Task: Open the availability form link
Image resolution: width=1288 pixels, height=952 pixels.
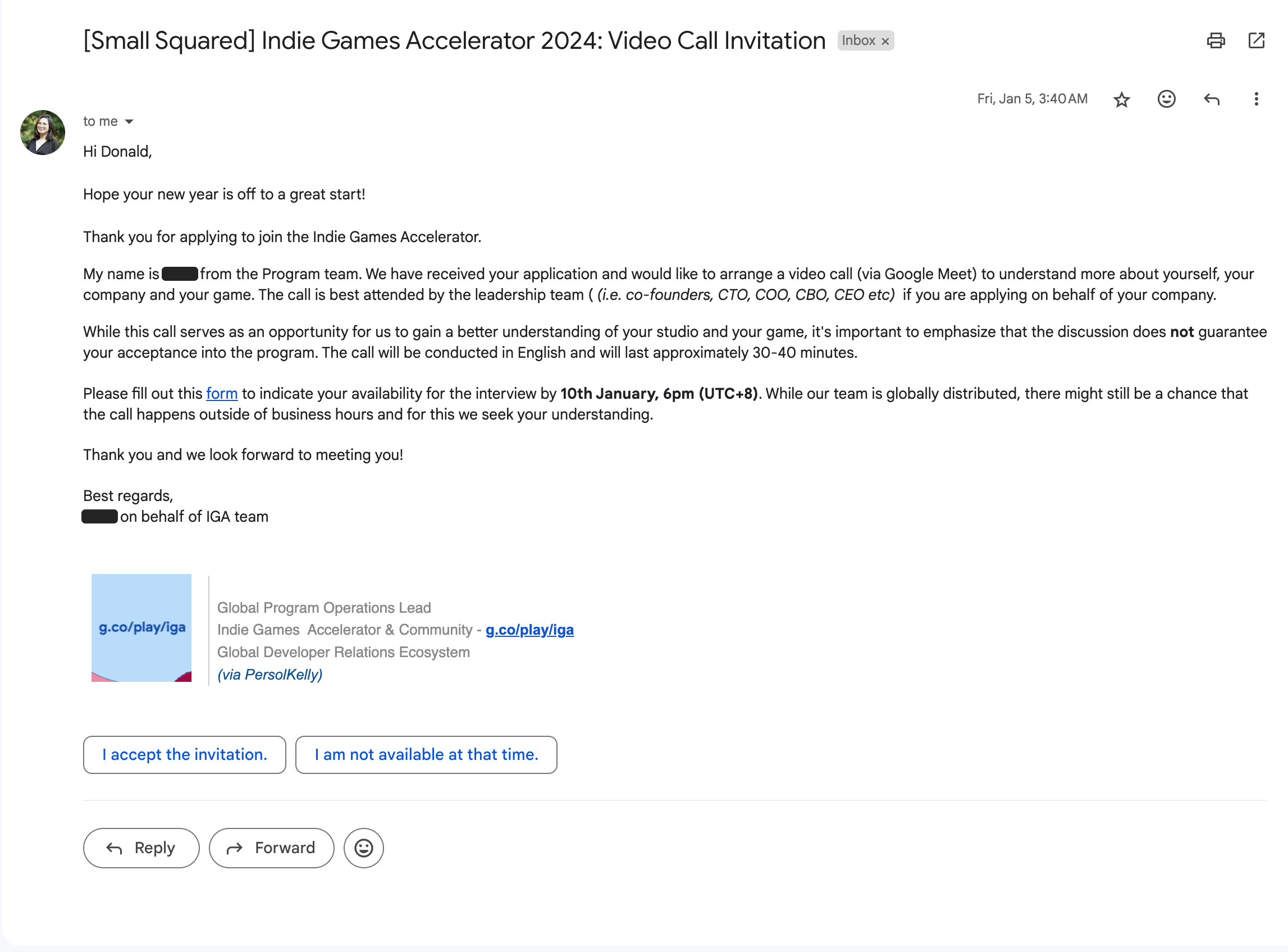Action: [222, 394]
